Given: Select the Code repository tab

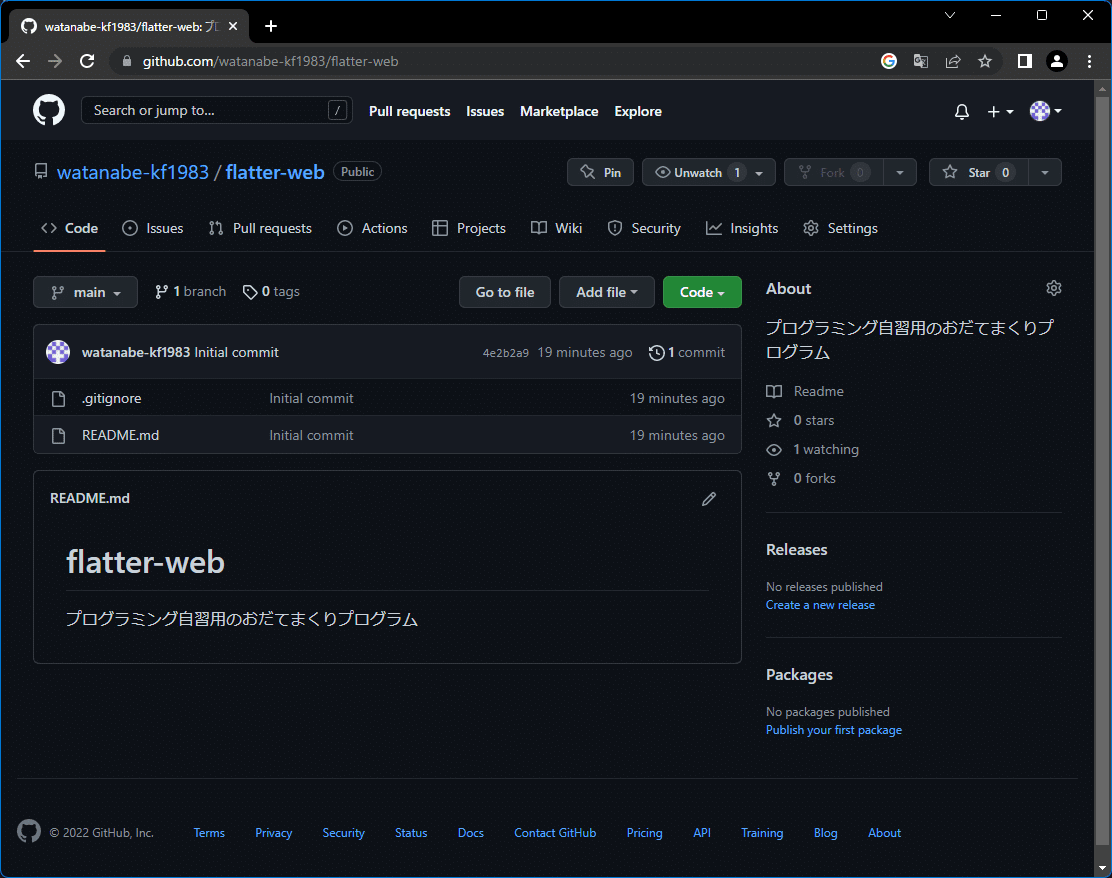Looking at the screenshot, I should pos(70,228).
